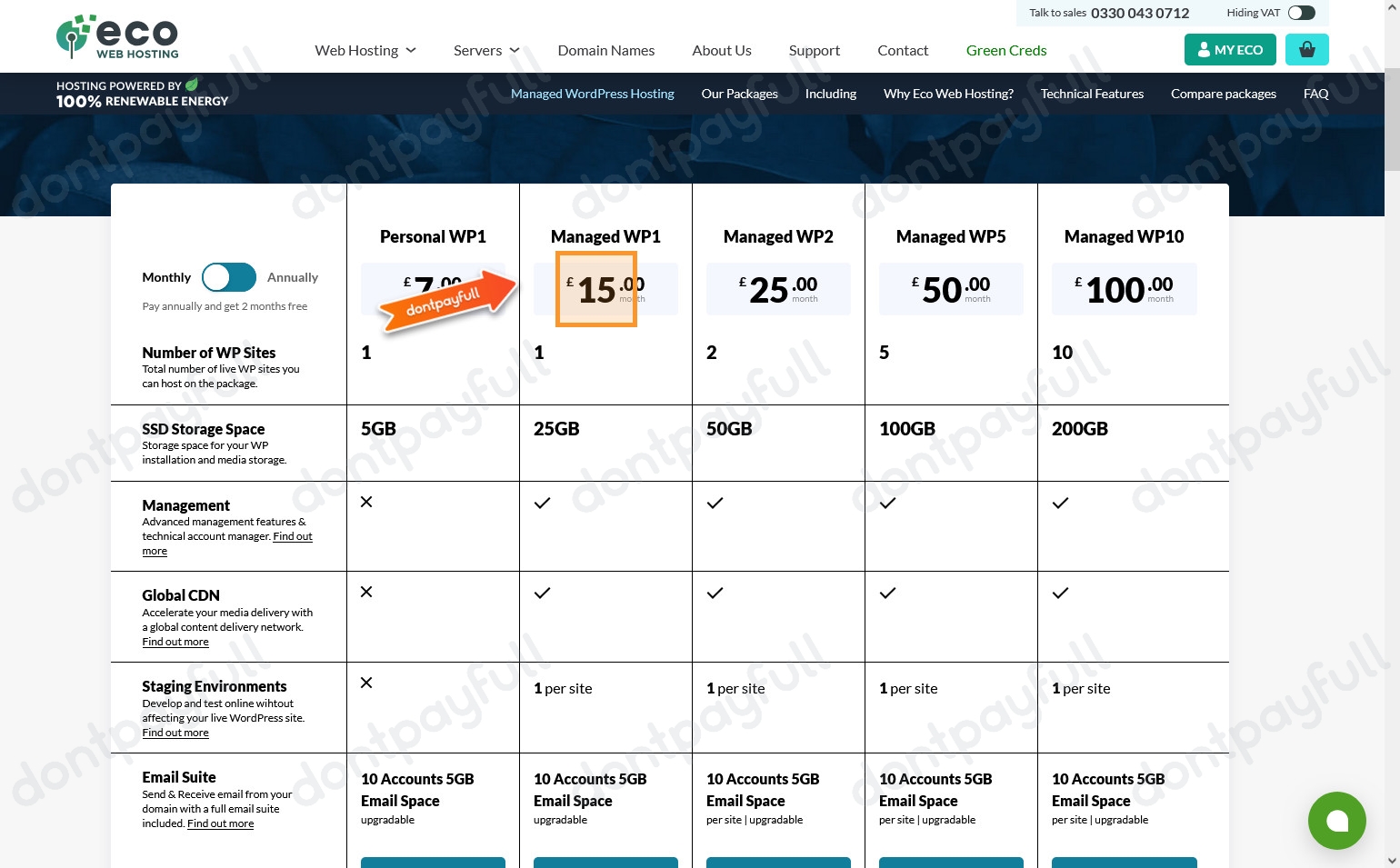
Task: Click the £100.00 month price
Action: point(1124,289)
